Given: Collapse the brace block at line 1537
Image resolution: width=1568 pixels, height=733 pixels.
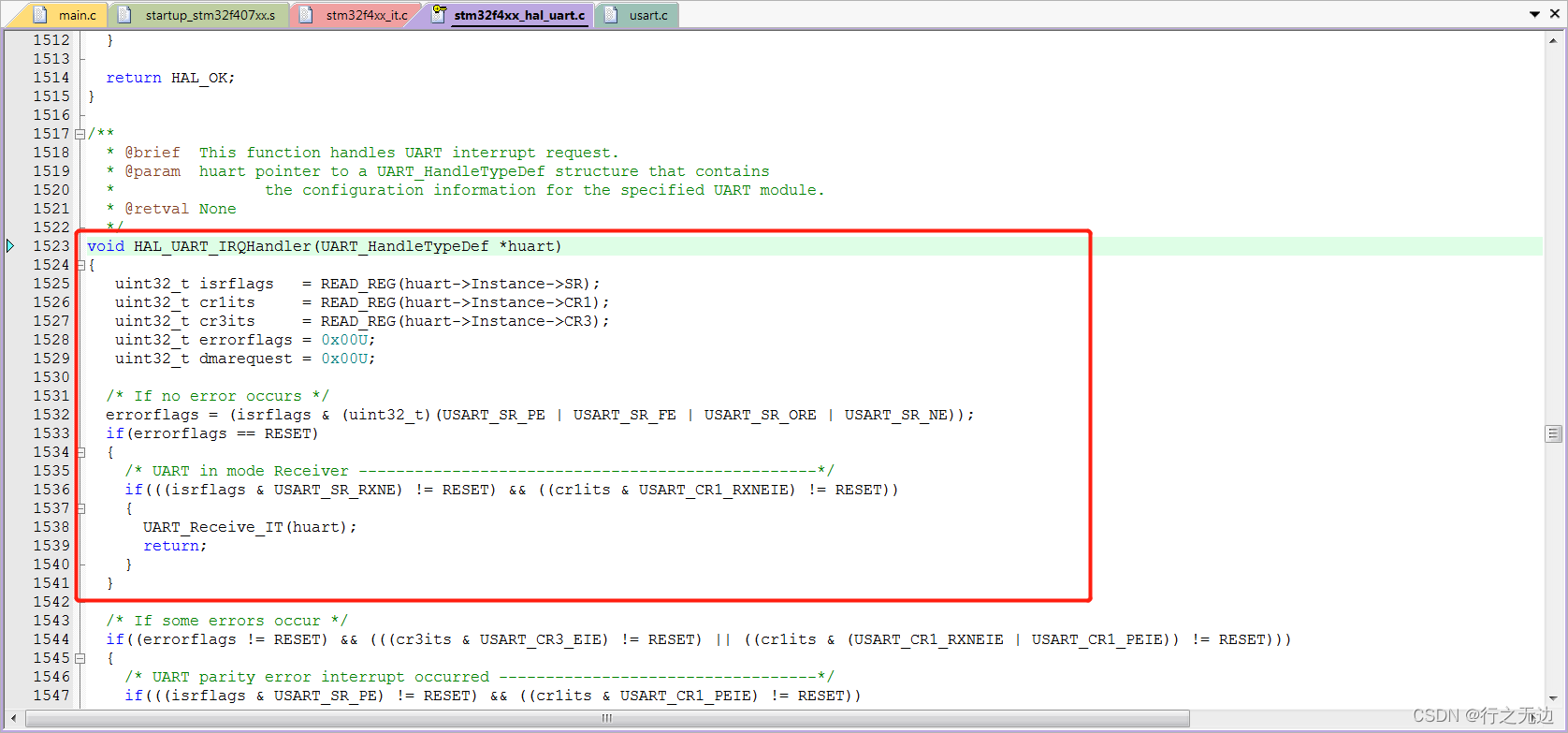Looking at the screenshot, I should click(80, 508).
